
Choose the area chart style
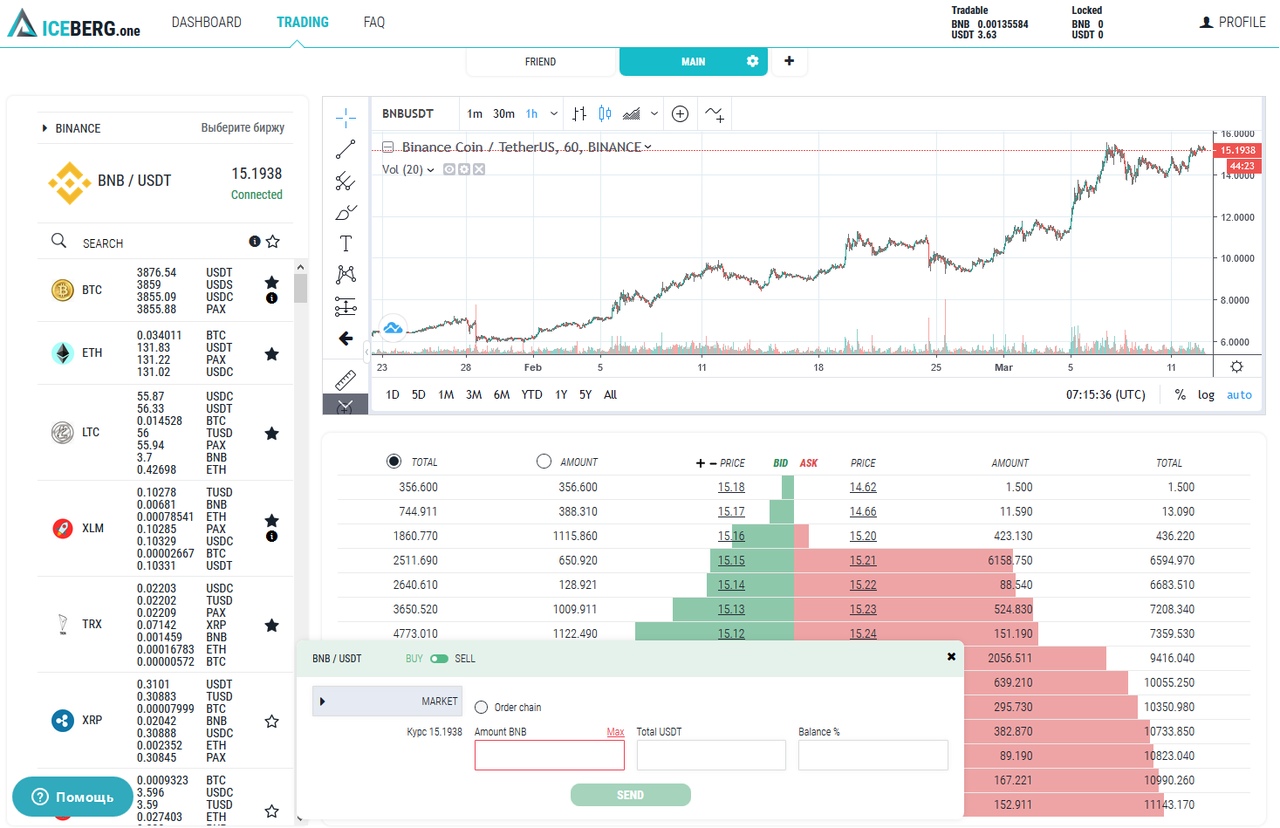(632, 114)
